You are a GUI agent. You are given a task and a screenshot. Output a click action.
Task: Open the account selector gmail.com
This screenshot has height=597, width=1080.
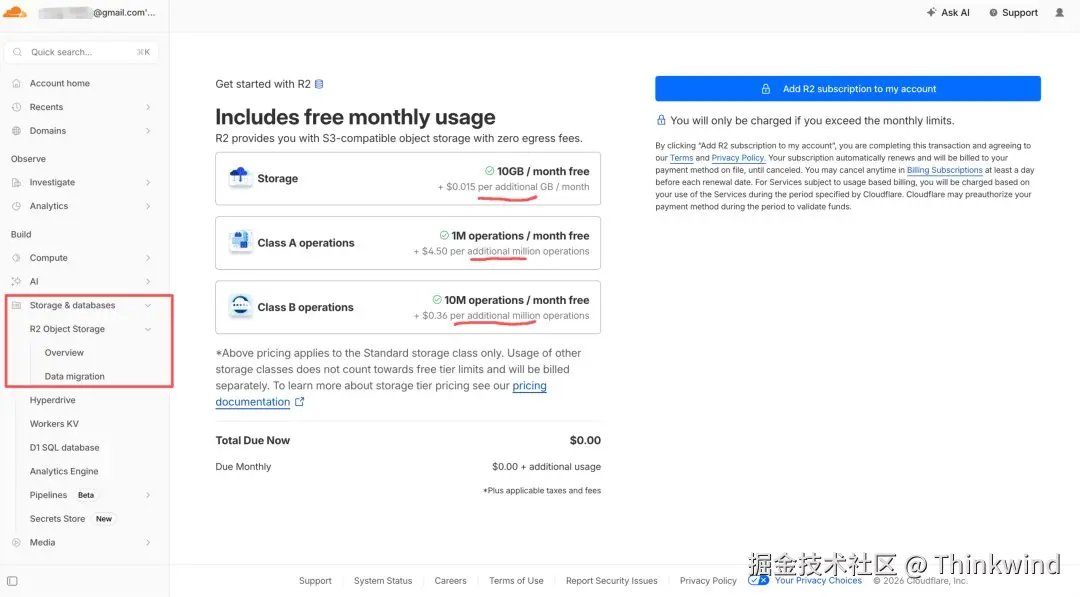(x=96, y=12)
